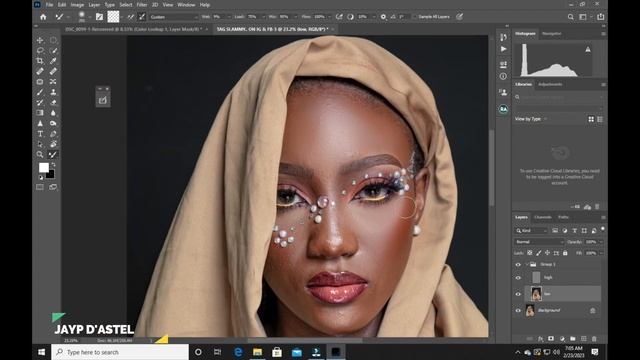Open the Custom brush combinations dropdown
Image resolution: width=640 pixels, height=360 pixels.
(174, 17)
